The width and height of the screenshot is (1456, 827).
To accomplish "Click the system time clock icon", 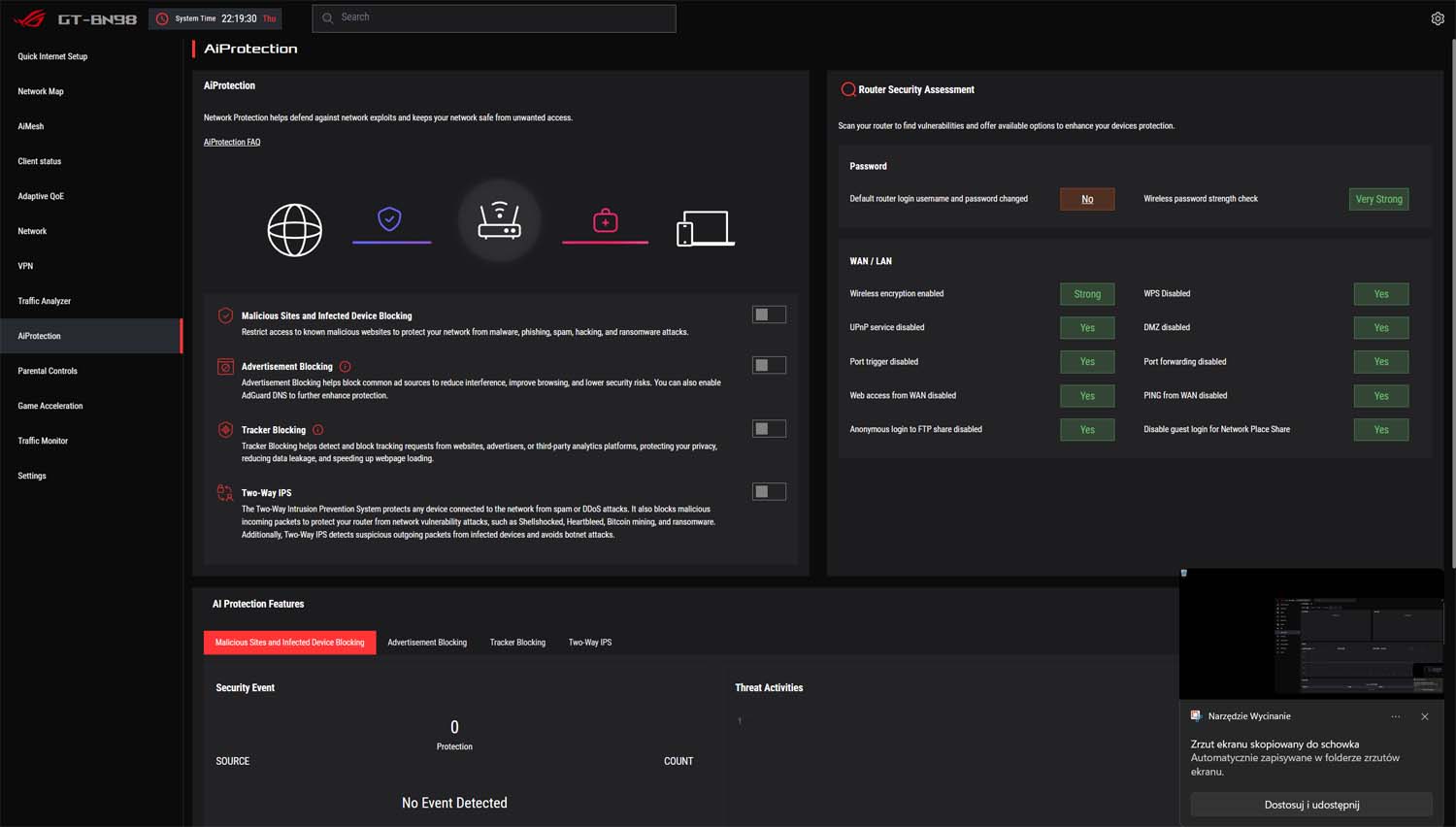I will pyautogui.click(x=162, y=18).
